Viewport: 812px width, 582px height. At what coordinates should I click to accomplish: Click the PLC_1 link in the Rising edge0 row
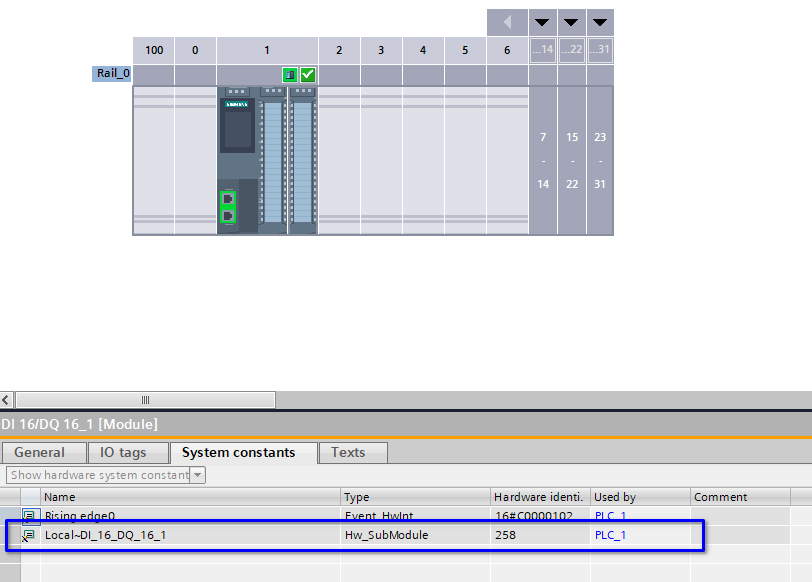[x=610, y=516]
